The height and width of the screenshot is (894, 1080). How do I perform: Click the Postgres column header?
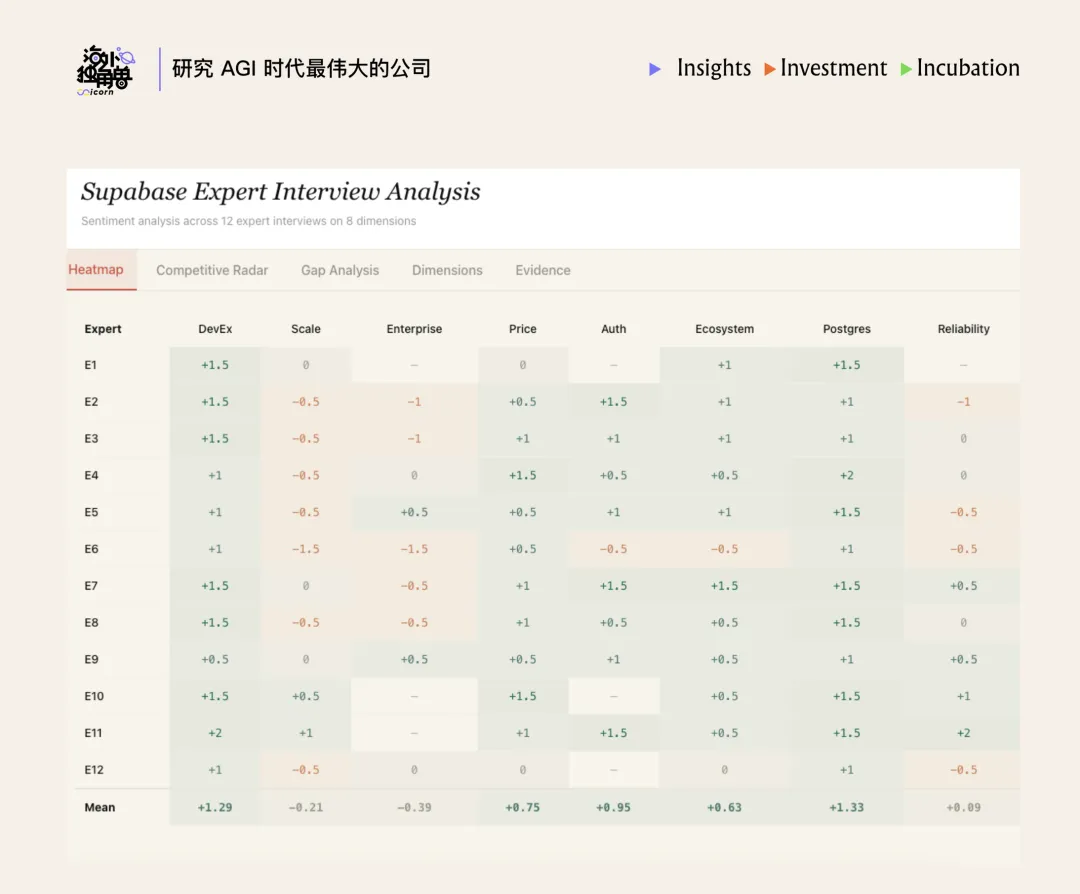847,329
